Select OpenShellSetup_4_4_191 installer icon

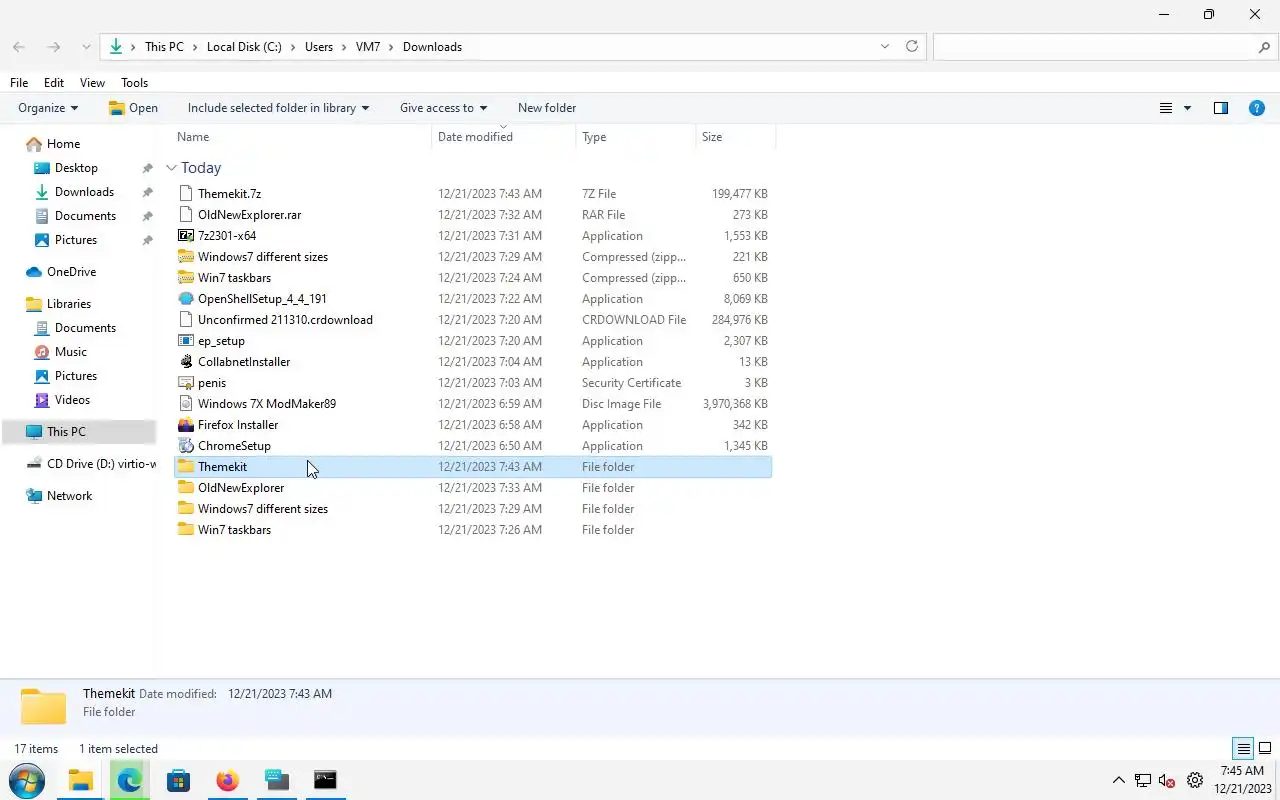185,299
